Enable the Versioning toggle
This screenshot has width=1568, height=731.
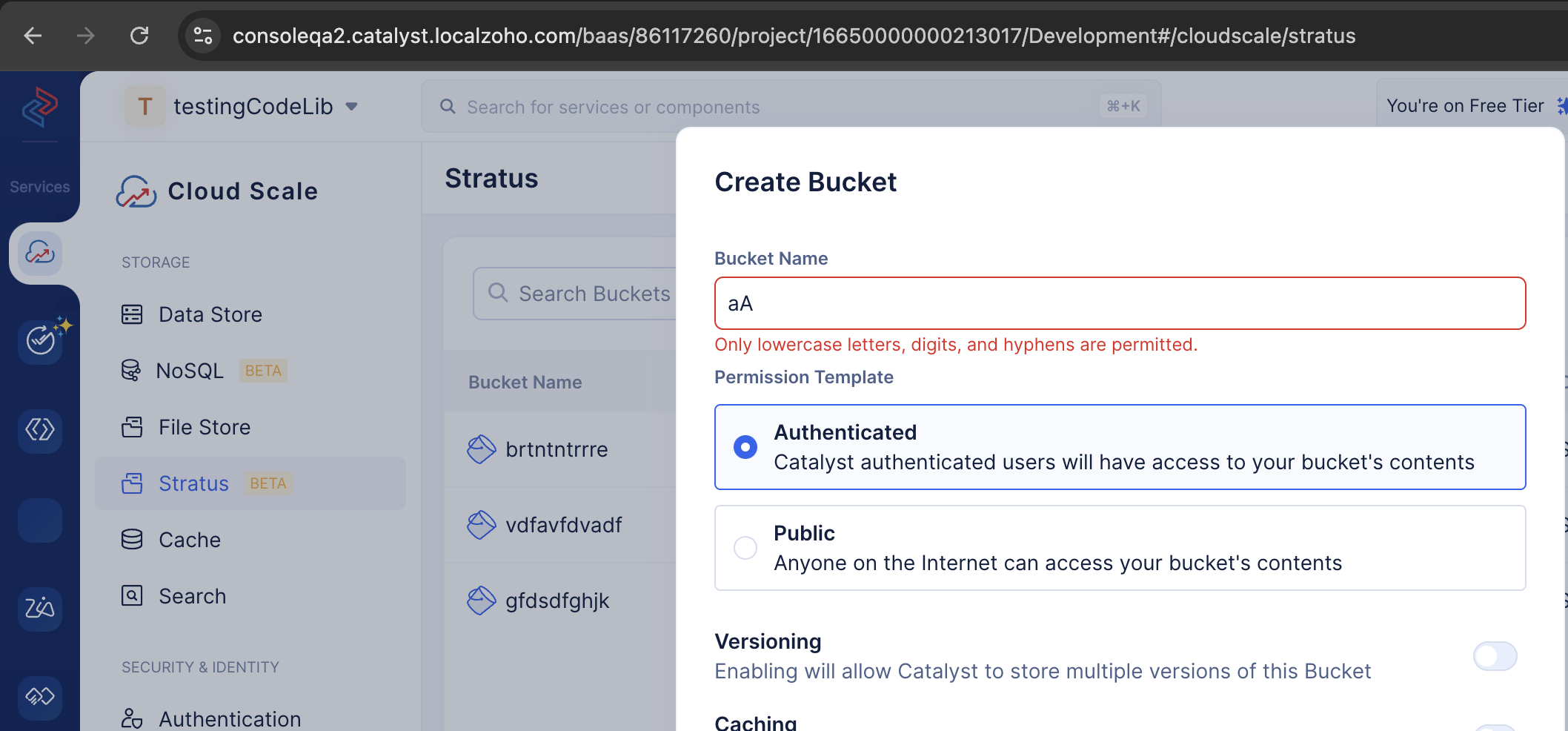pos(1495,656)
